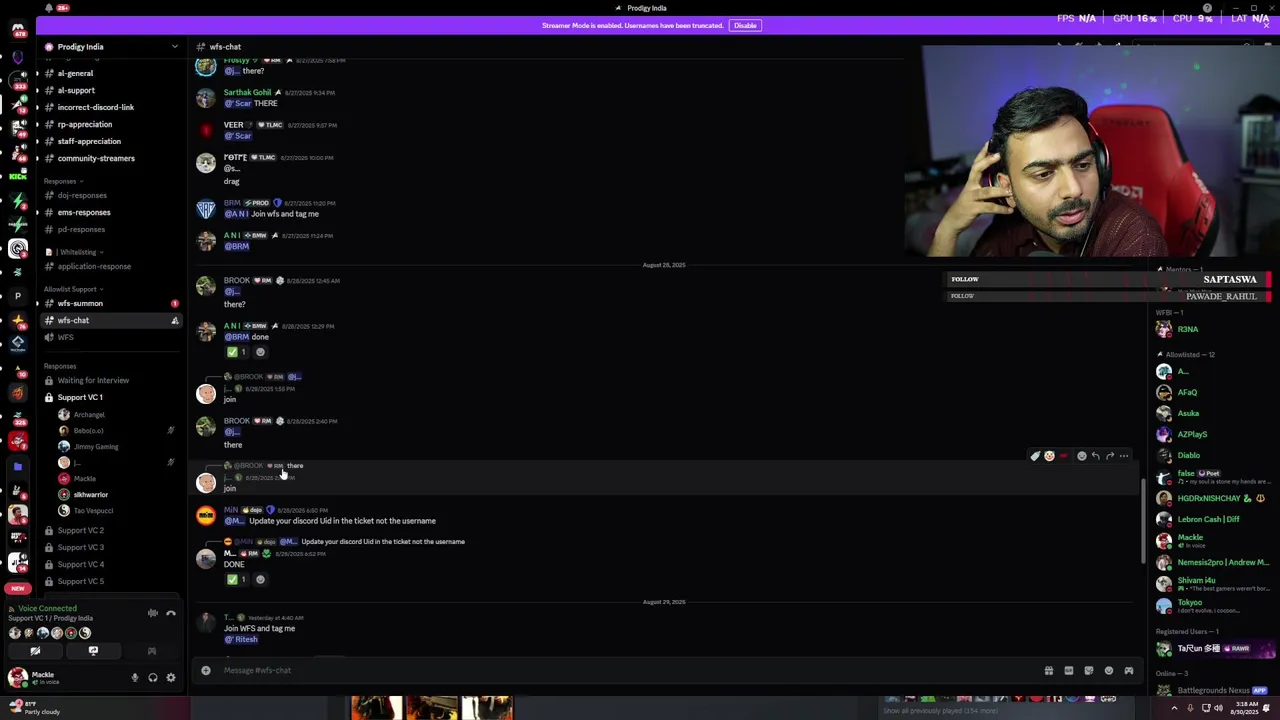This screenshot has width=1280, height=720.
Task: Open the sticker picker
Action: coord(1089,671)
